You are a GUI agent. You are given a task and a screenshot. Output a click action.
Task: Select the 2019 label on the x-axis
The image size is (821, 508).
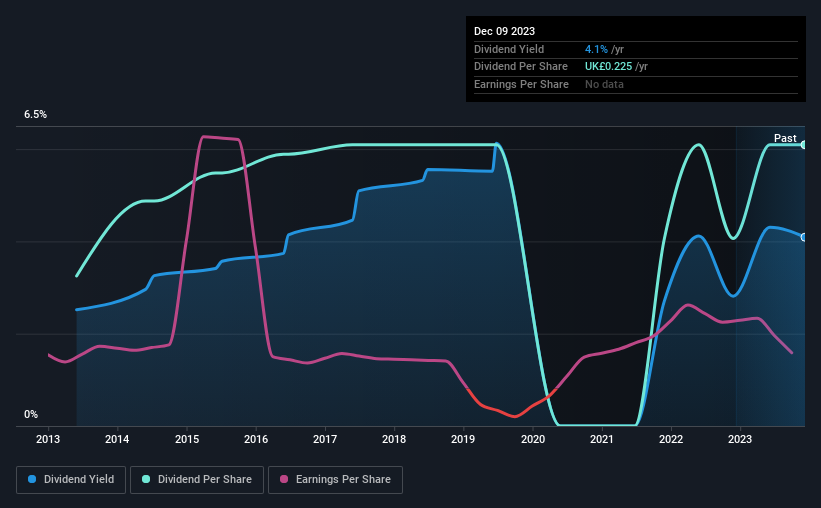click(463, 439)
